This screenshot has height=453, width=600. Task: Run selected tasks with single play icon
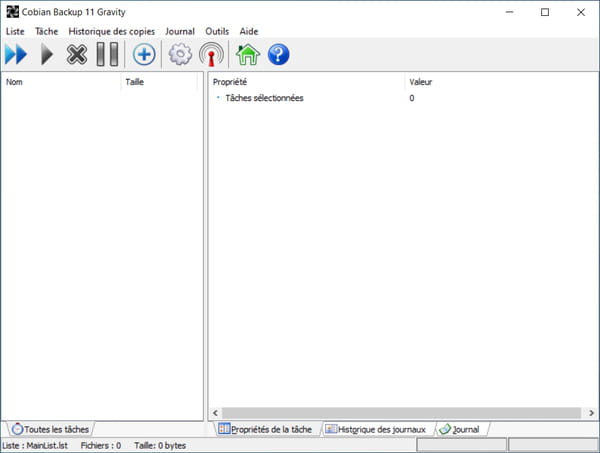pyautogui.click(x=47, y=54)
